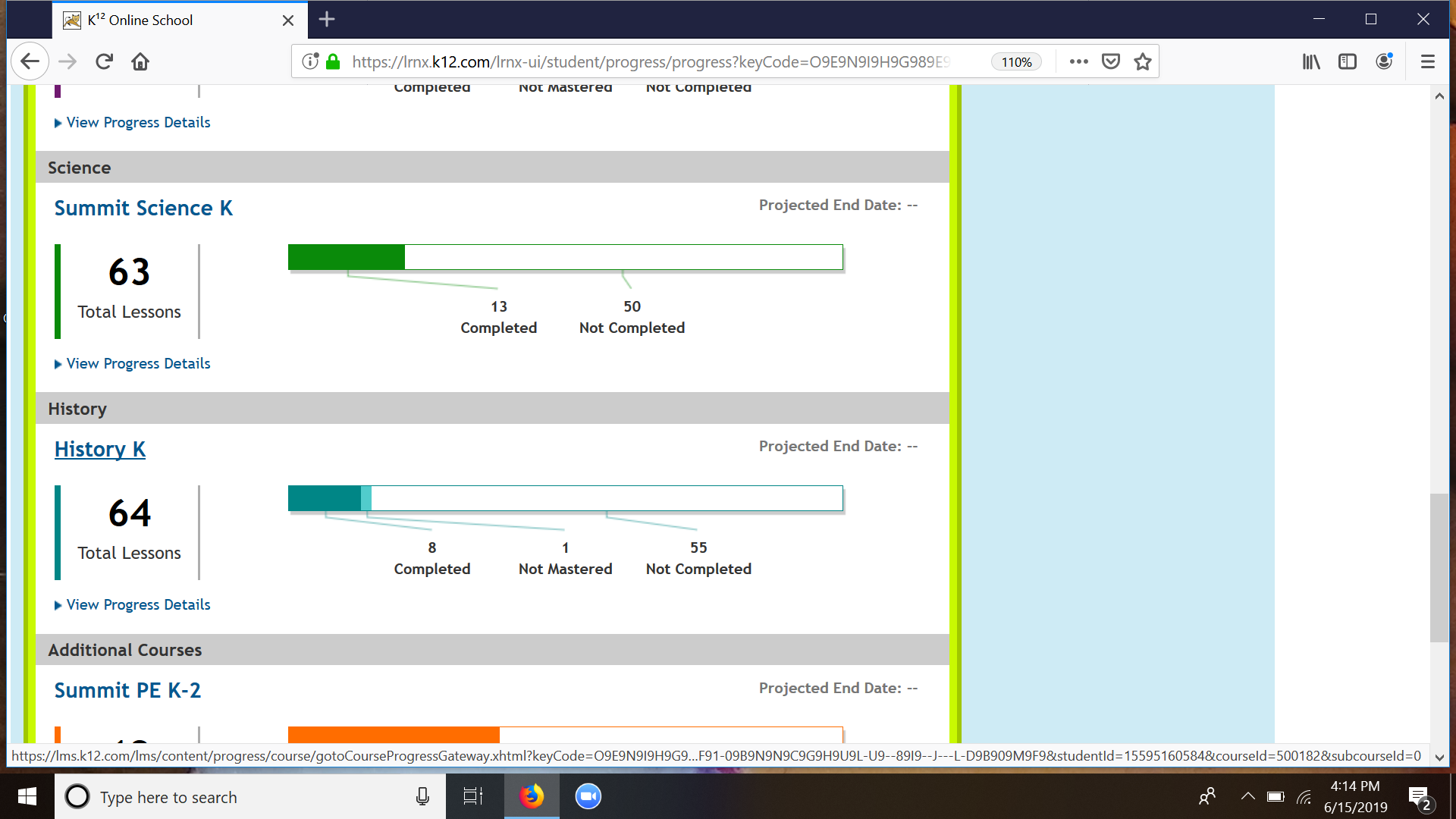Open the People icon in system tray
Viewport: 1456px width, 819px height.
coord(1207,796)
